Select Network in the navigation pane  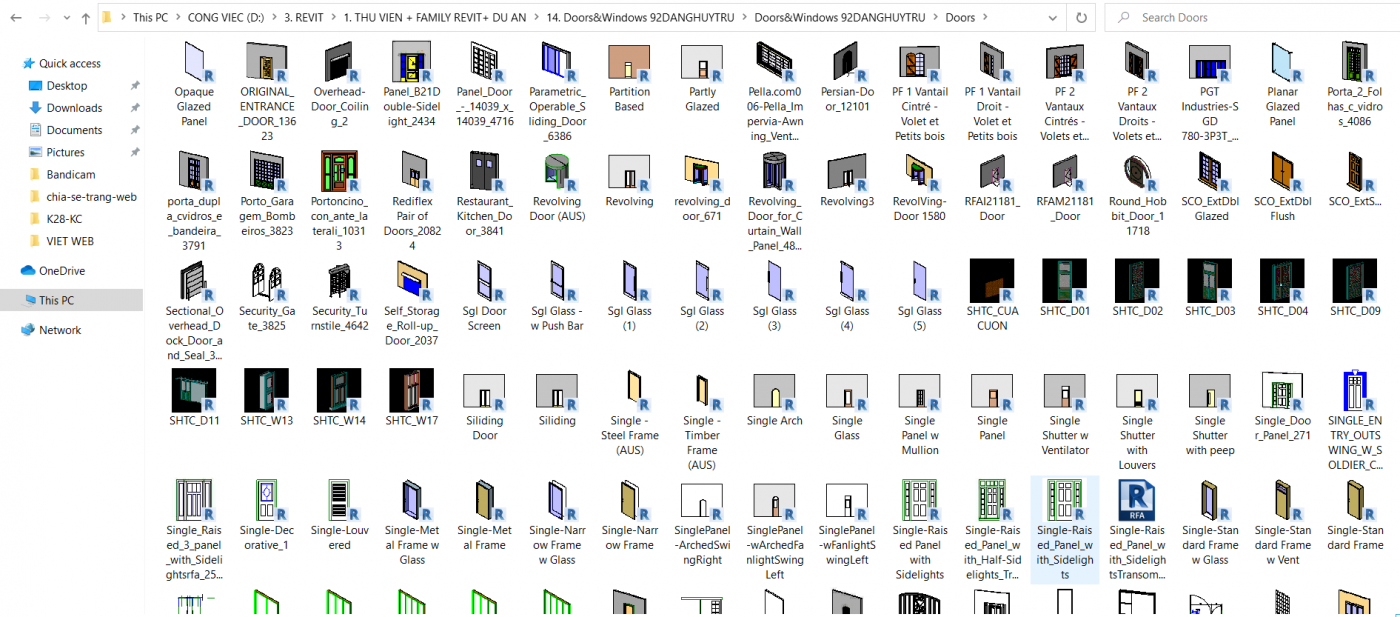tap(59, 330)
